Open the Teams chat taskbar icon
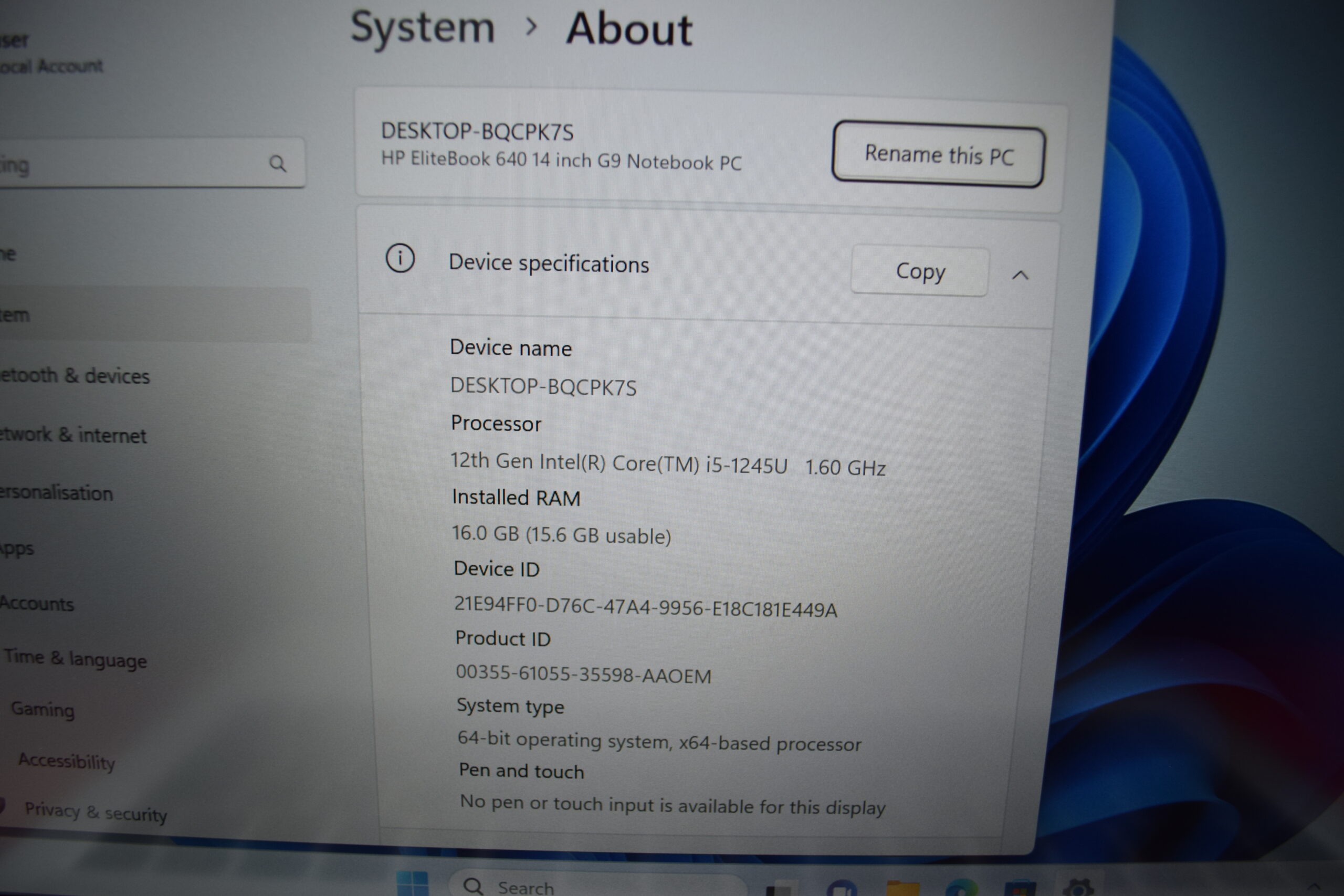 (842, 888)
